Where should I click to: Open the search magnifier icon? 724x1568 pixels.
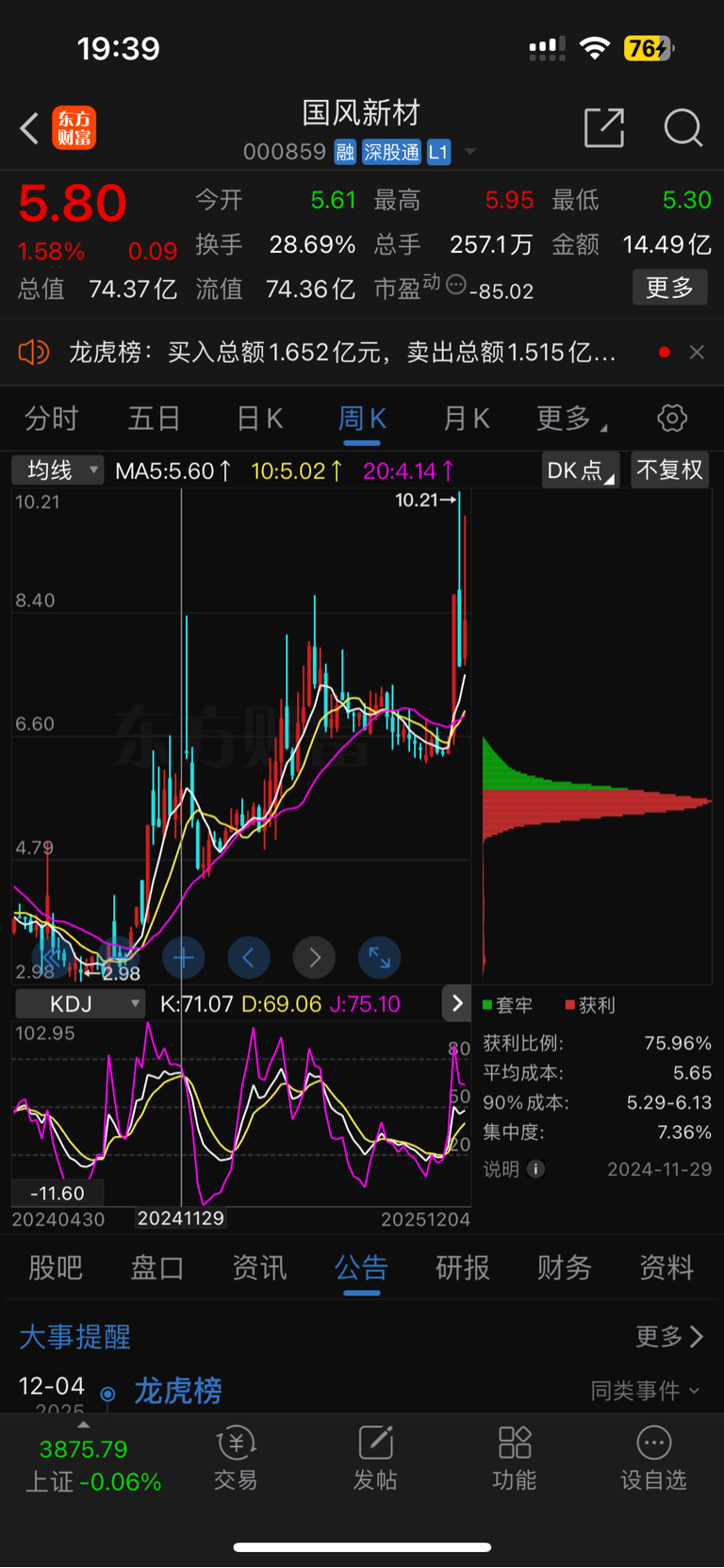[683, 128]
